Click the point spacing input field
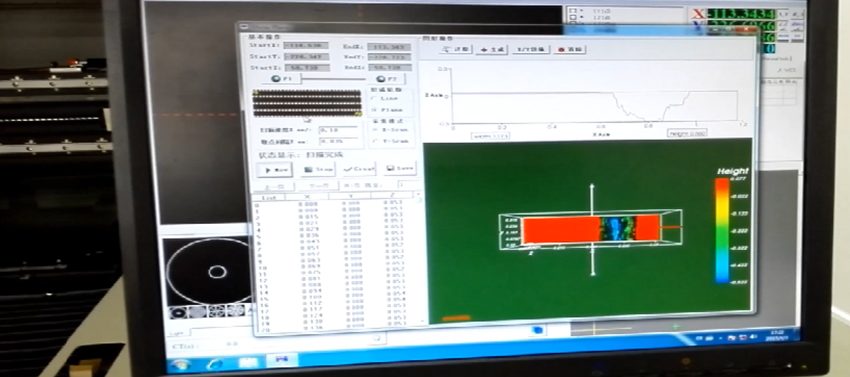This screenshot has height=377, width=850. coord(338,142)
